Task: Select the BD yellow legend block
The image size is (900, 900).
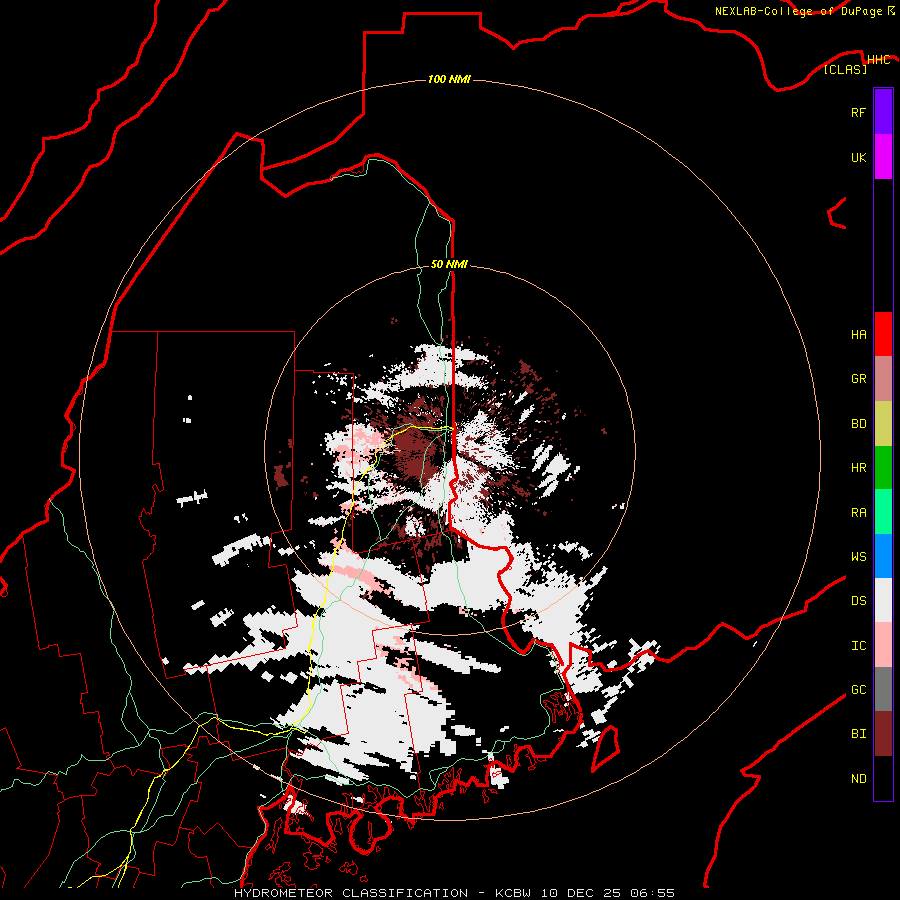Action: [883, 423]
